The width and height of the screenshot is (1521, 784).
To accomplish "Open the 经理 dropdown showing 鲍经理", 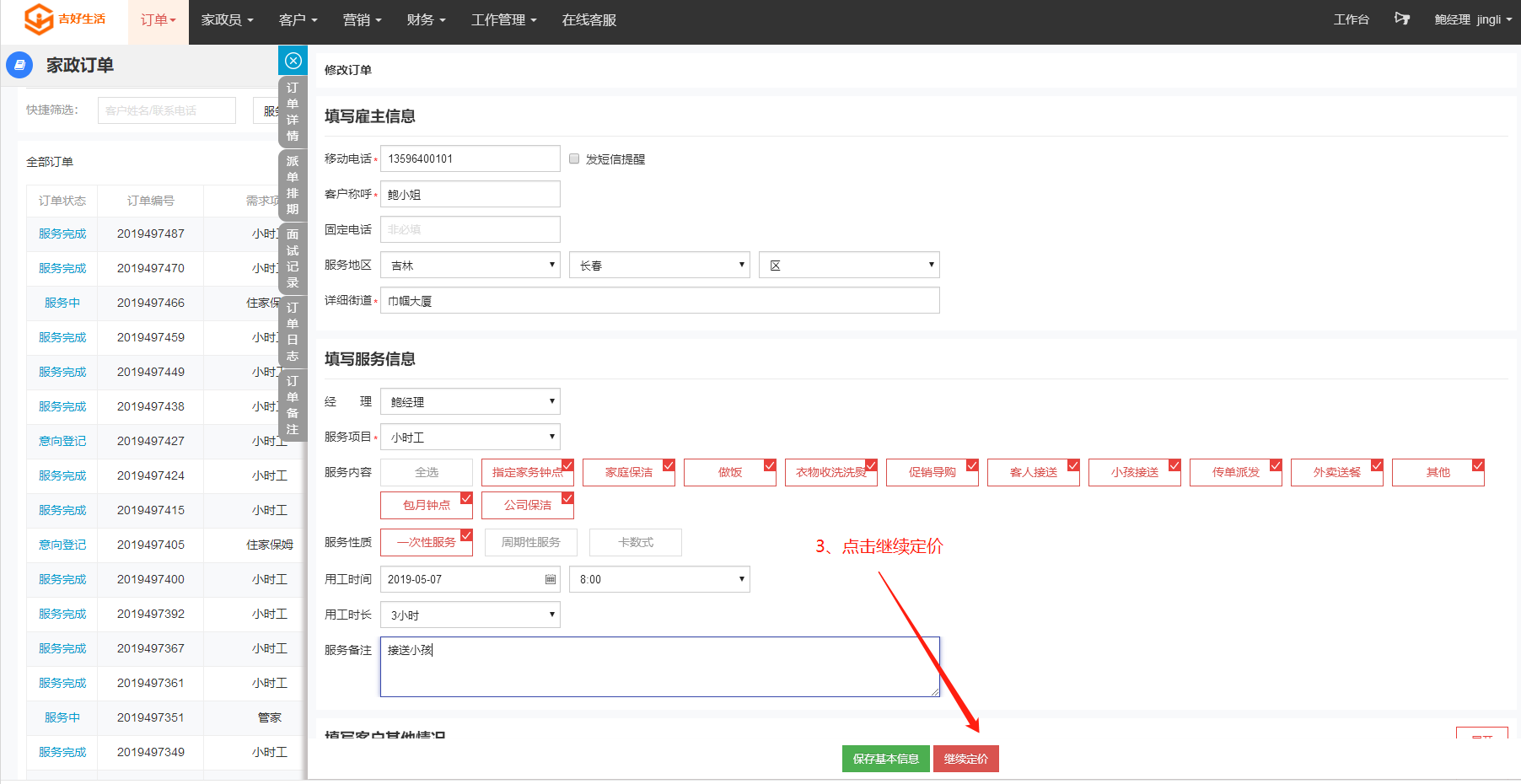I will tap(470, 401).
